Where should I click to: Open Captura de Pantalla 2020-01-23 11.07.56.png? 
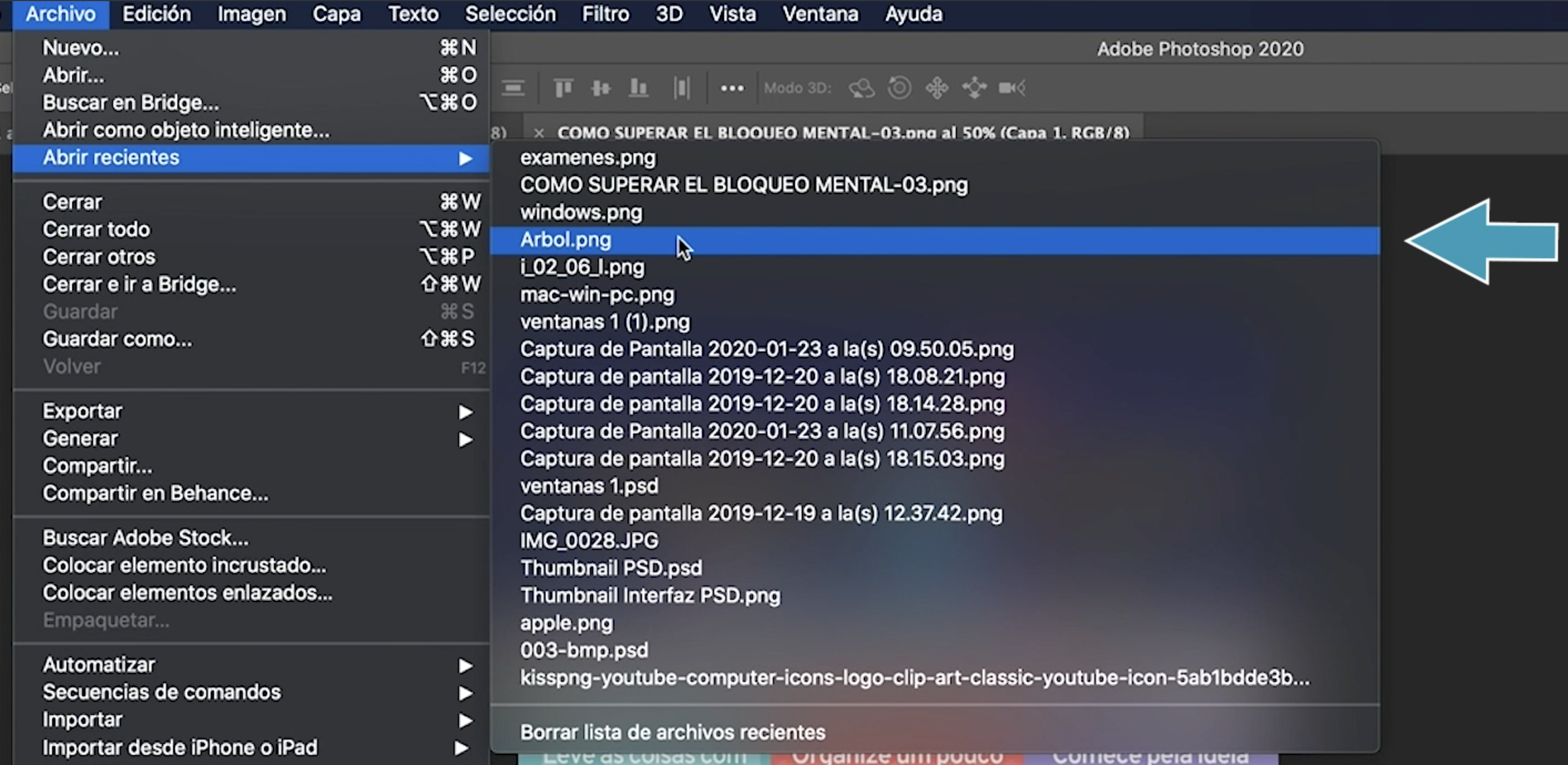point(934,431)
